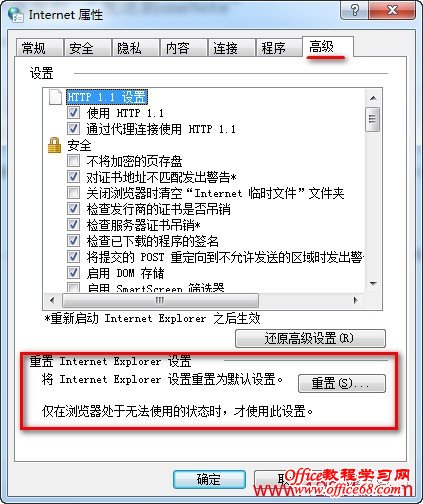Check 关闭浏览器时清空 Internet 临时文件 option
Image resolution: width=423 pixels, height=504 pixels.
click(73, 192)
